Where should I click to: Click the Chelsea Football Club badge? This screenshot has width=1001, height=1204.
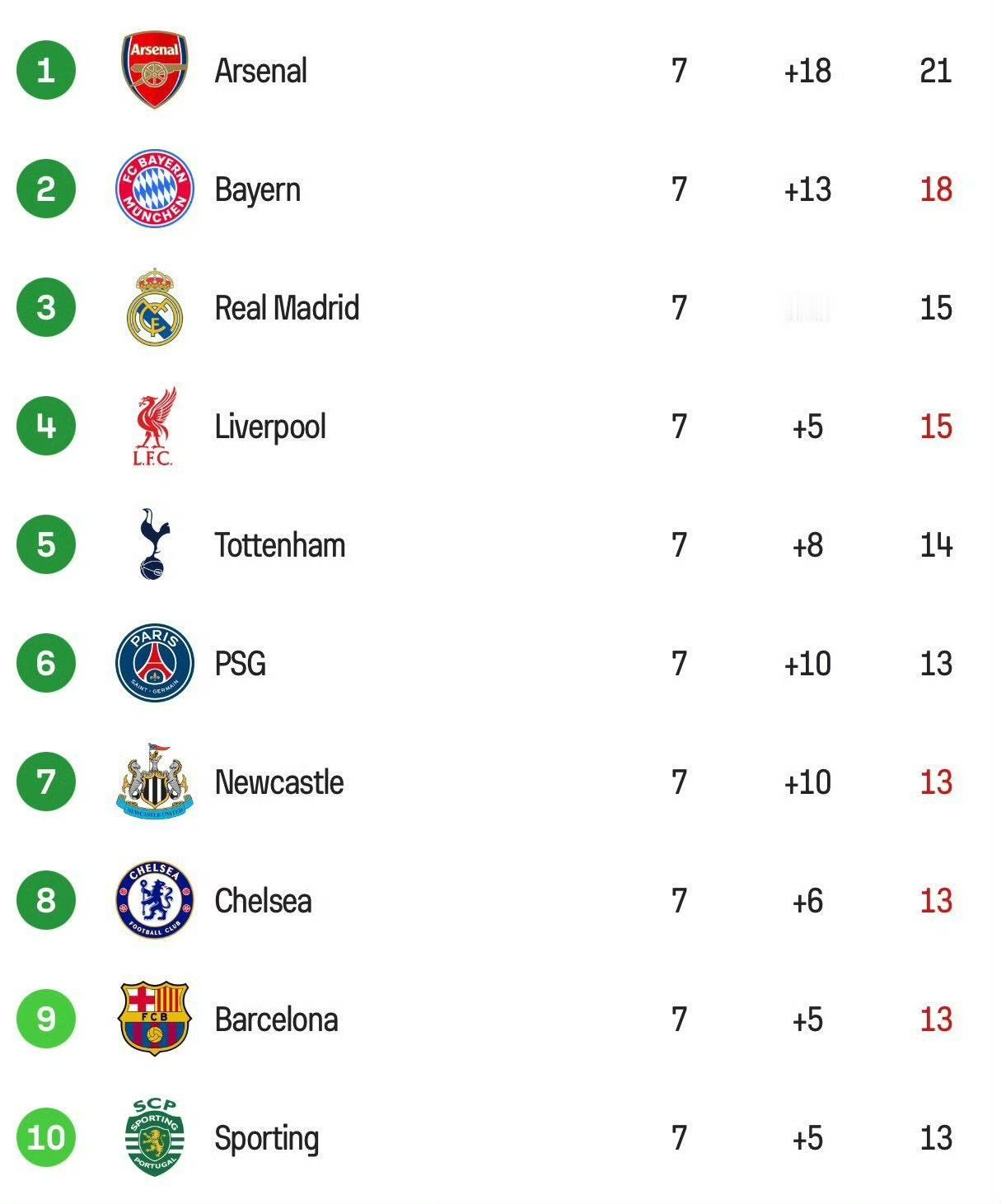(x=155, y=900)
